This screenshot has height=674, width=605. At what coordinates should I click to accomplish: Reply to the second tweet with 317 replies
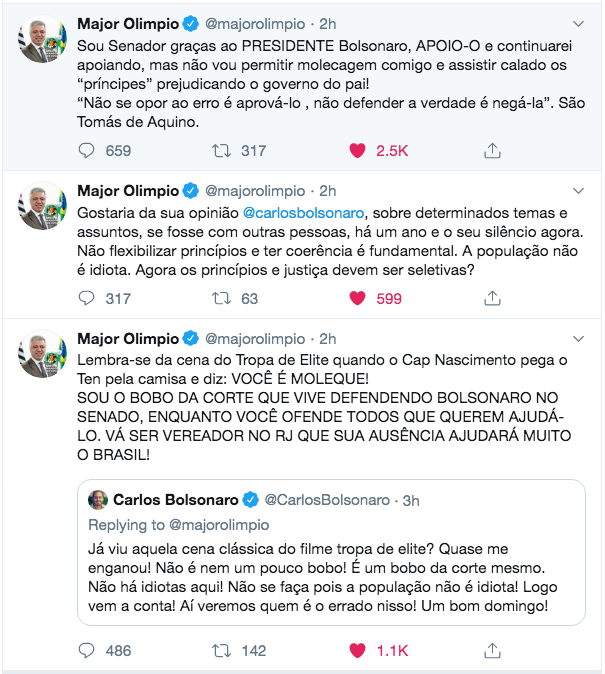[88, 298]
